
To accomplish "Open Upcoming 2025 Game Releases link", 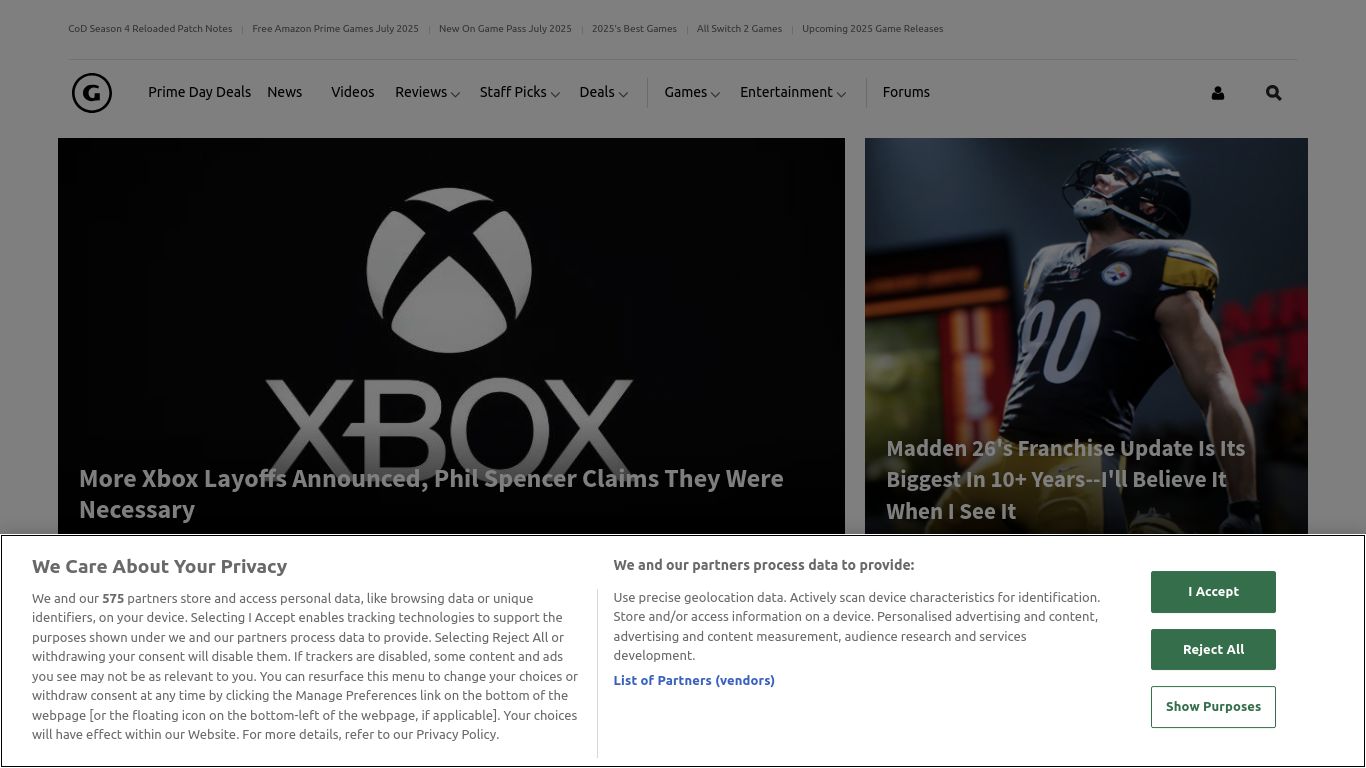I will (x=872, y=29).
